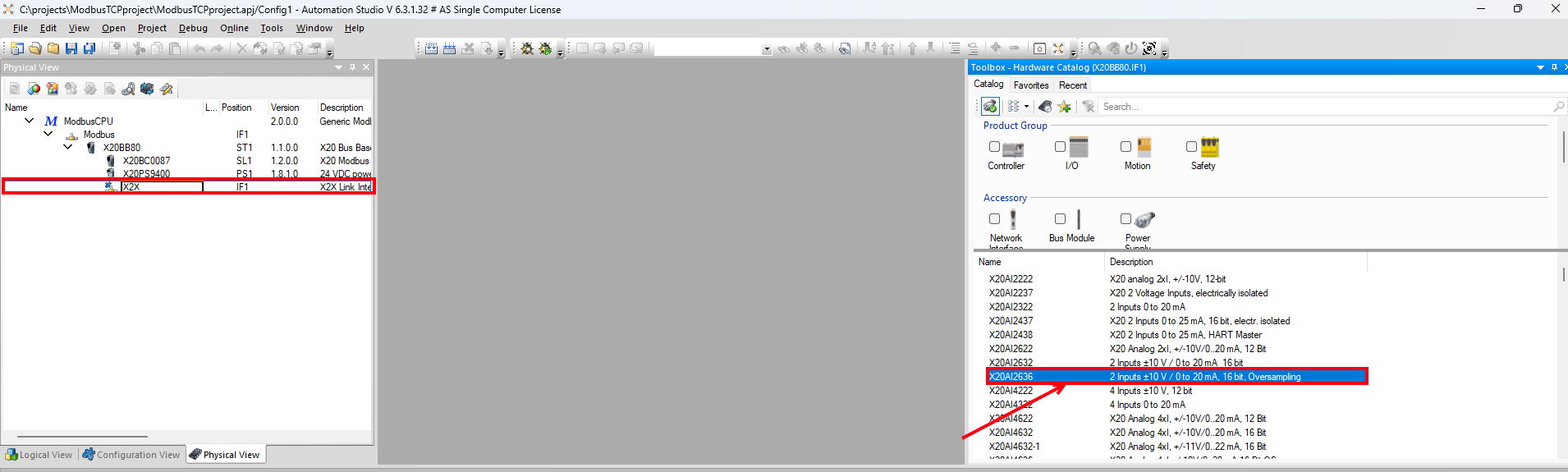1568x472 pixels.
Task: Click the Sort Ascending A-Z icon
Action: [x=869, y=48]
